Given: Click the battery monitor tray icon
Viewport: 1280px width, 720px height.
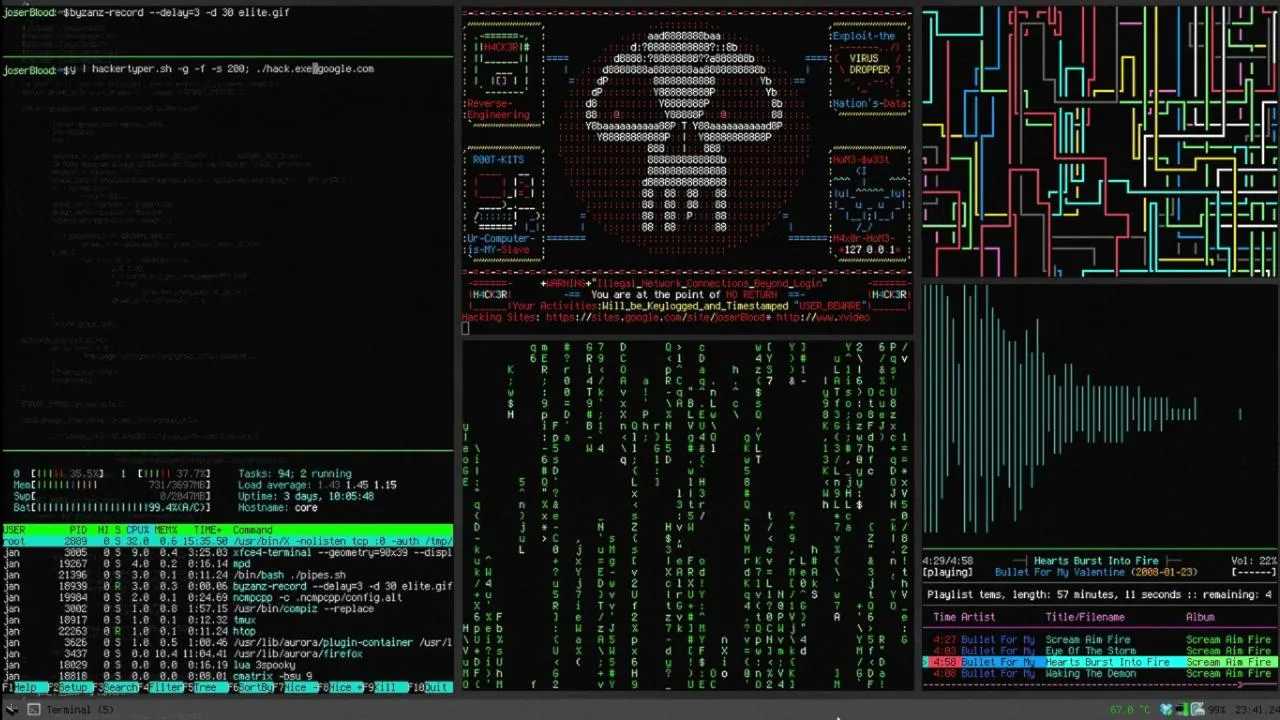Looking at the screenshot, I should 1198,710.
